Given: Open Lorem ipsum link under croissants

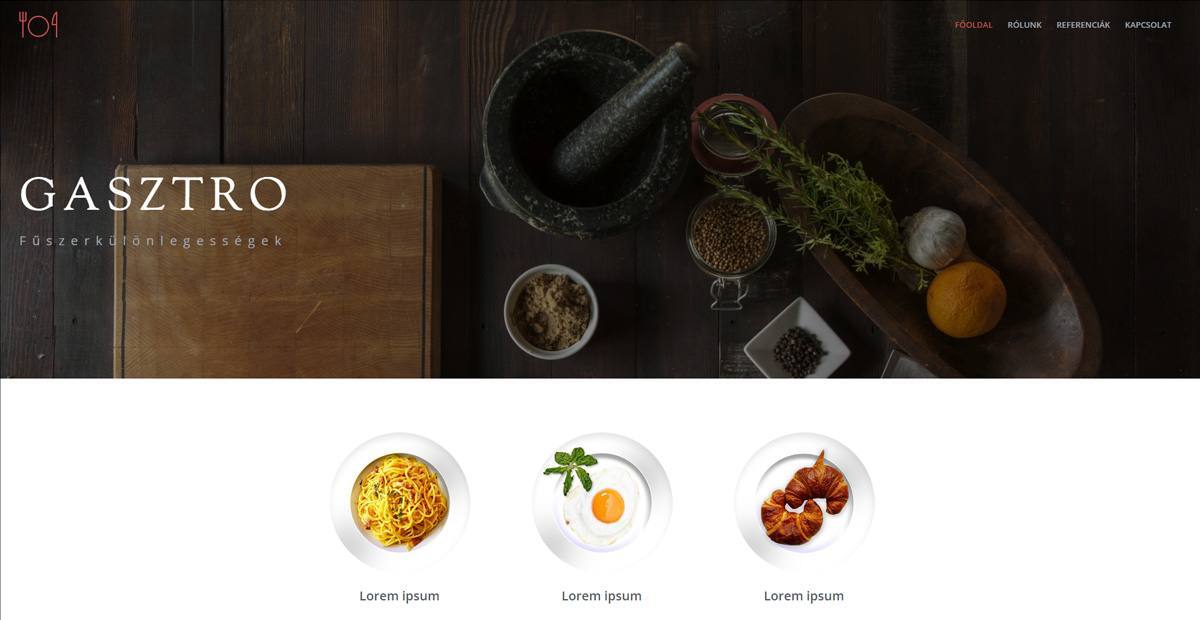Looking at the screenshot, I should [x=803, y=596].
